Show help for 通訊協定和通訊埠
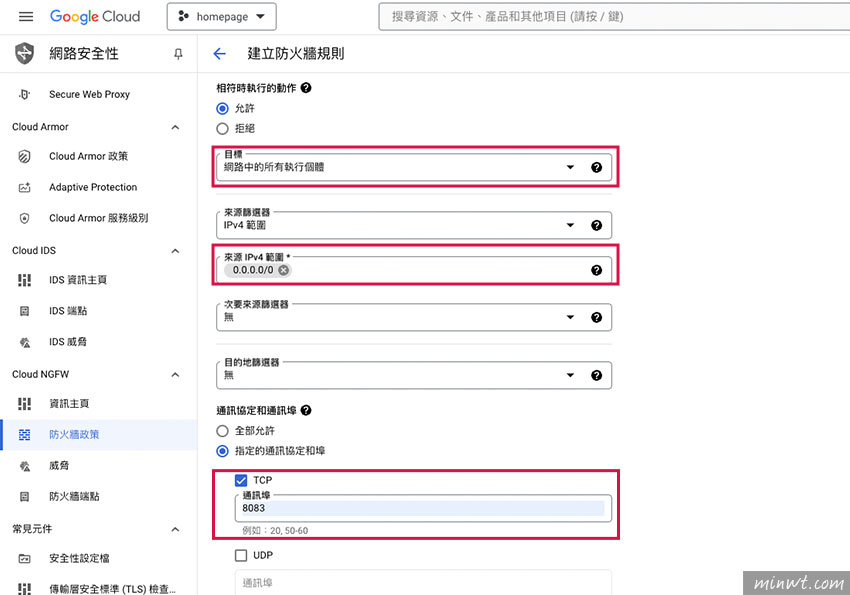This screenshot has width=850, height=595. (306, 410)
